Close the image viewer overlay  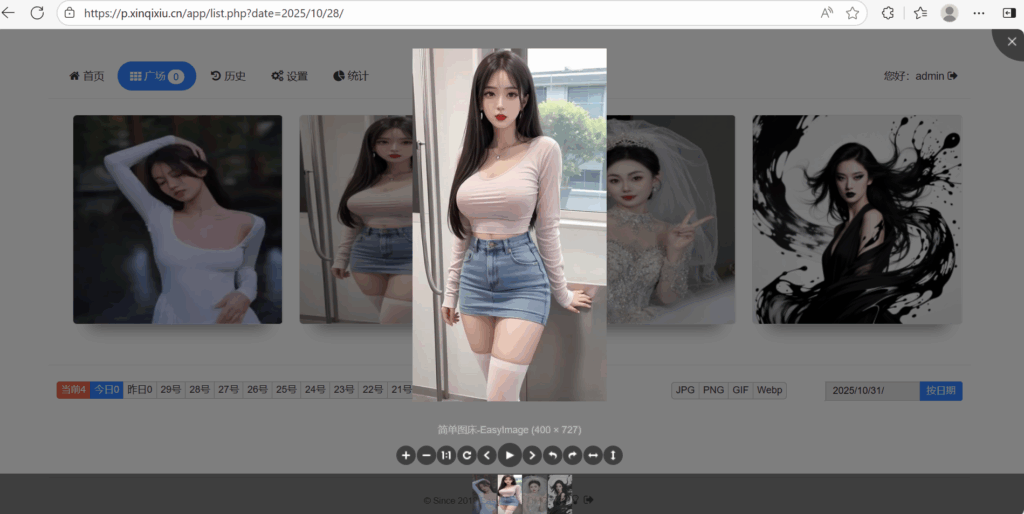point(1010,42)
